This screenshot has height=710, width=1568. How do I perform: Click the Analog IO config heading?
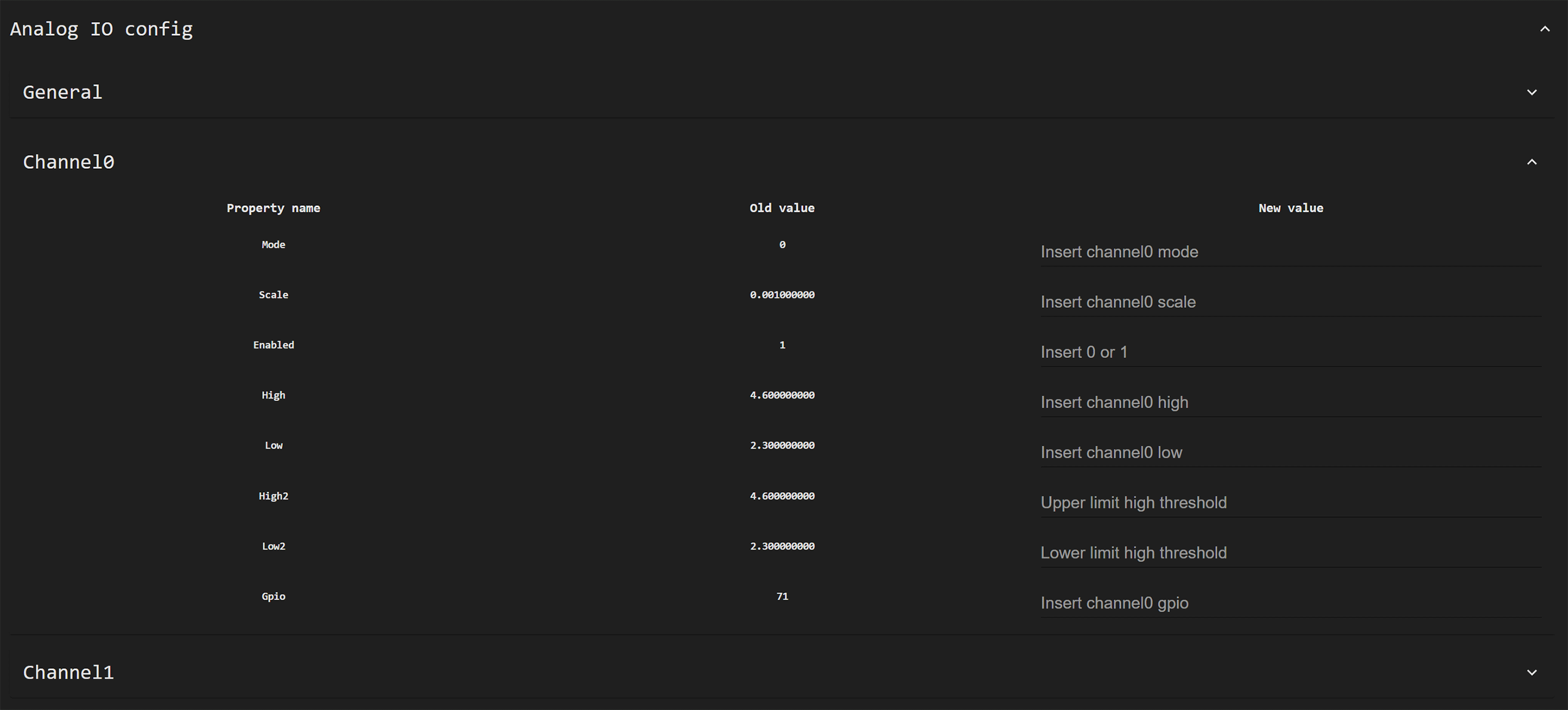coord(101,29)
